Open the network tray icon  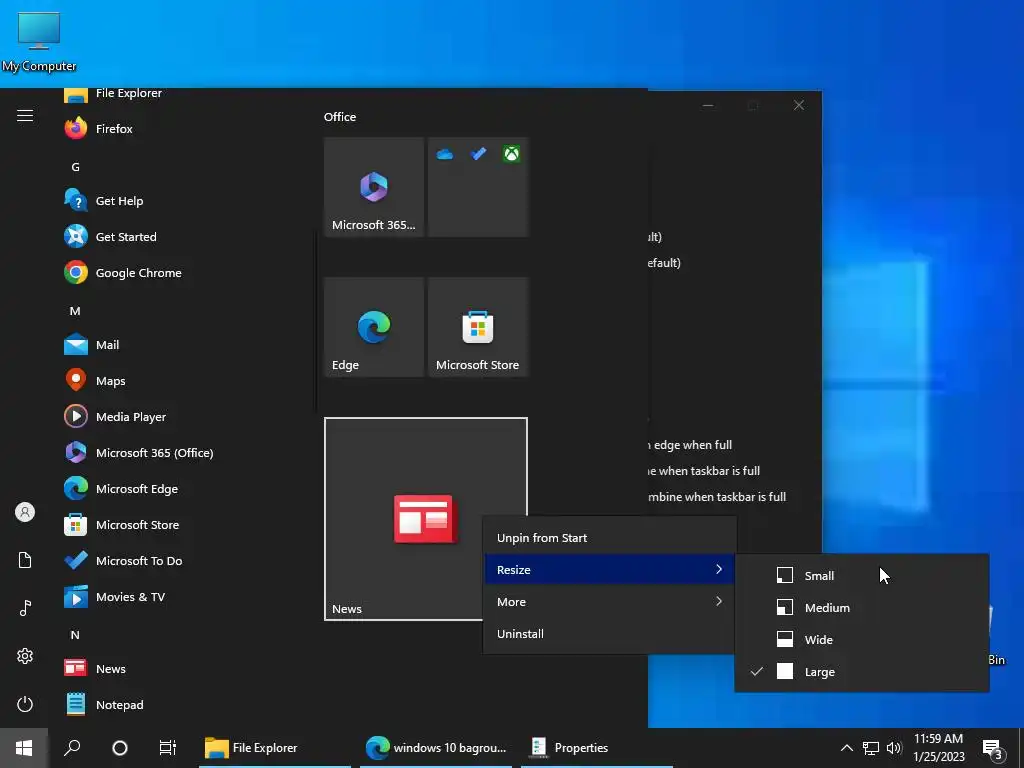(x=871, y=748)
